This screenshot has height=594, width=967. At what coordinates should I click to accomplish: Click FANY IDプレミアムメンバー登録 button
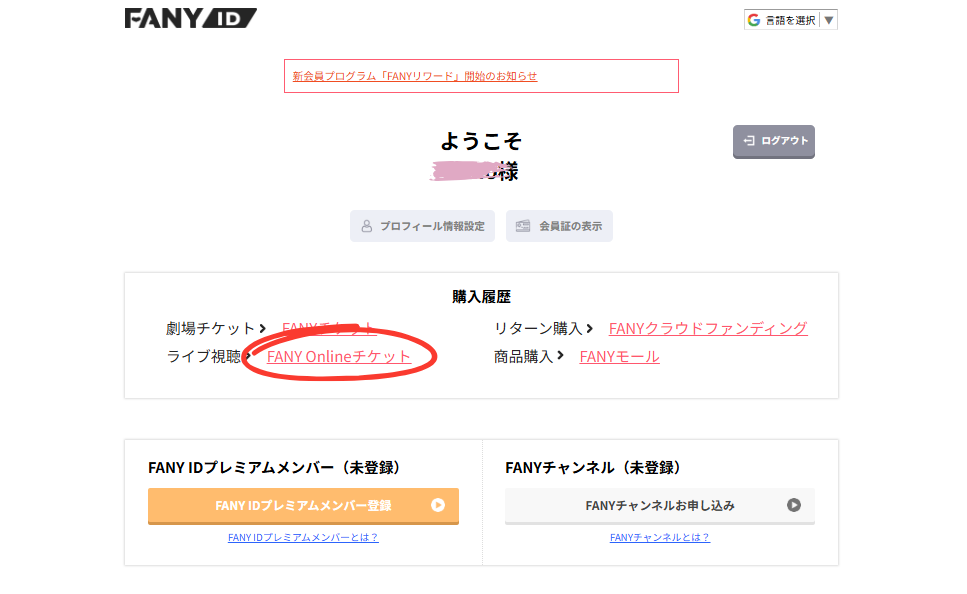pos(303,506)
